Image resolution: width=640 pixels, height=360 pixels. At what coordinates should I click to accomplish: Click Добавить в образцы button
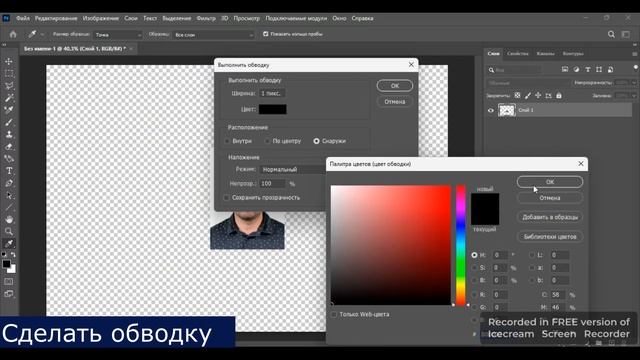[x=550, y=217]
